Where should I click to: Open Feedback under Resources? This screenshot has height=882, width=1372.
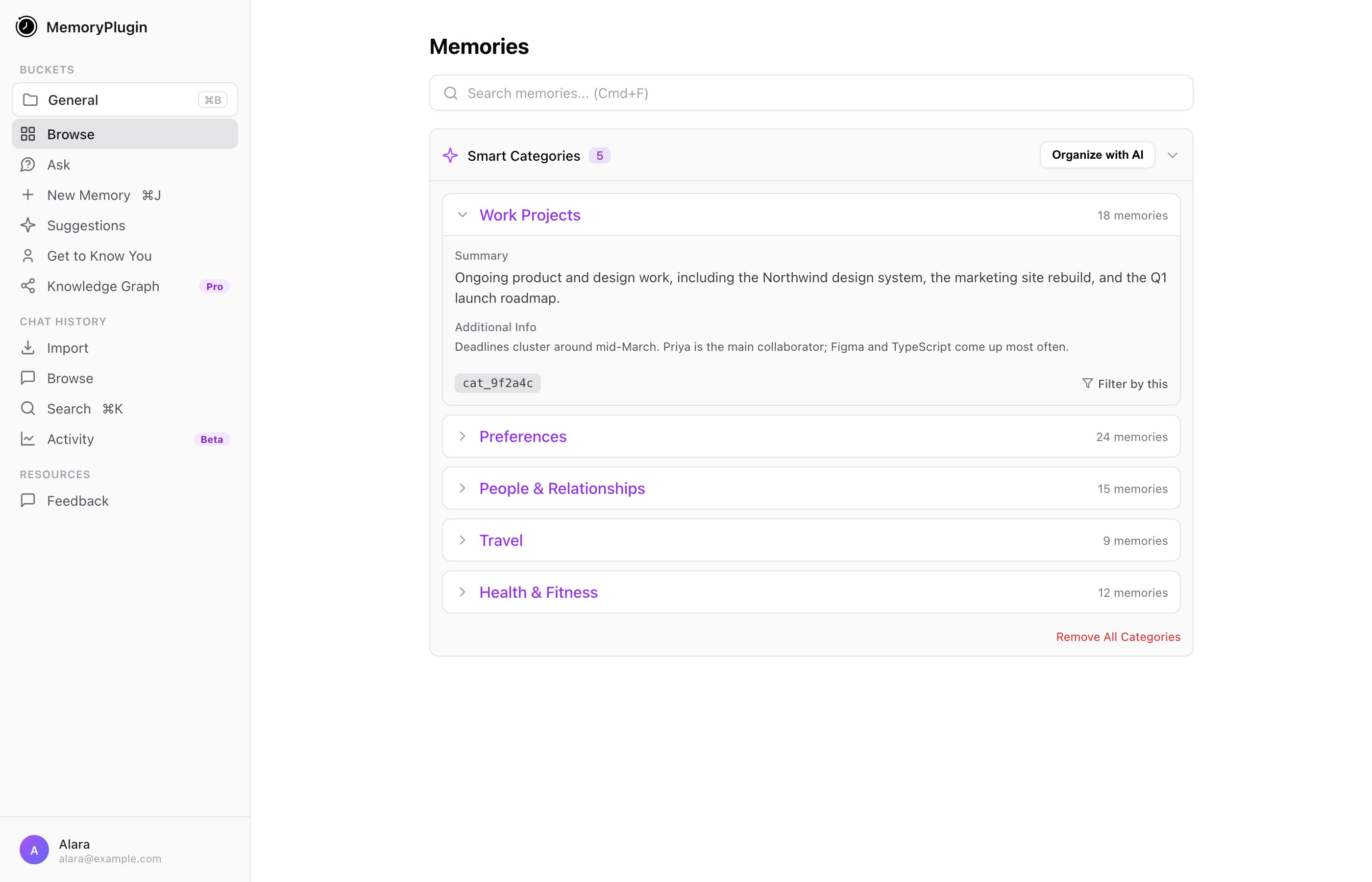(125, 501)
